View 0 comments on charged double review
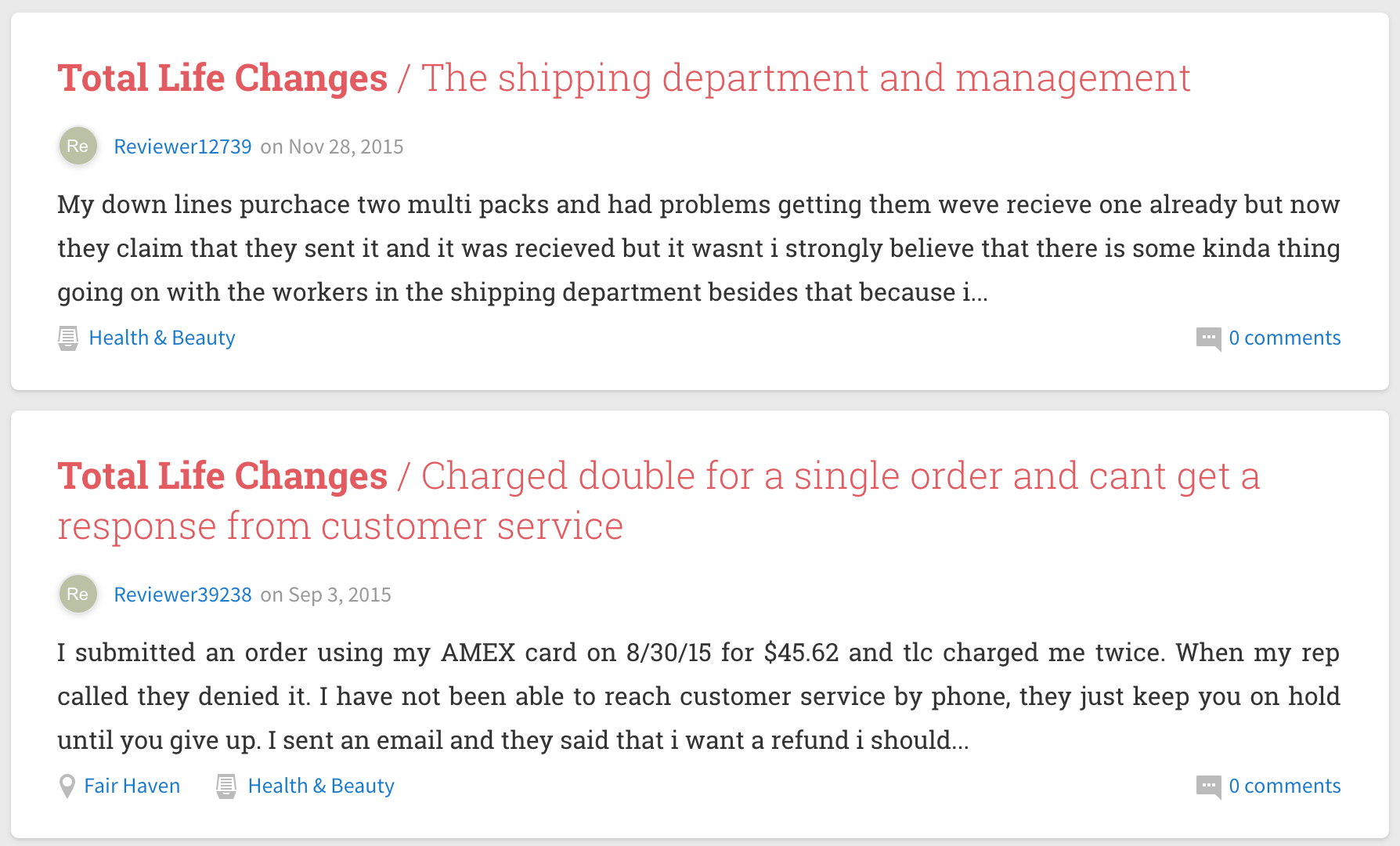 pyautogui.click(x=1284, y=786)
